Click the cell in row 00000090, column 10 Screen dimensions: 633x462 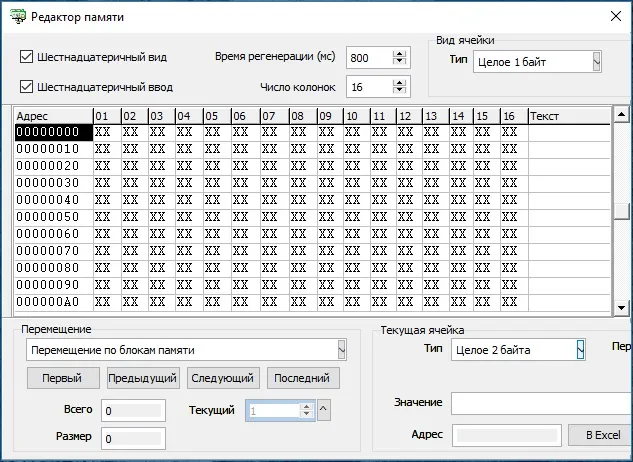pos(357,285)
